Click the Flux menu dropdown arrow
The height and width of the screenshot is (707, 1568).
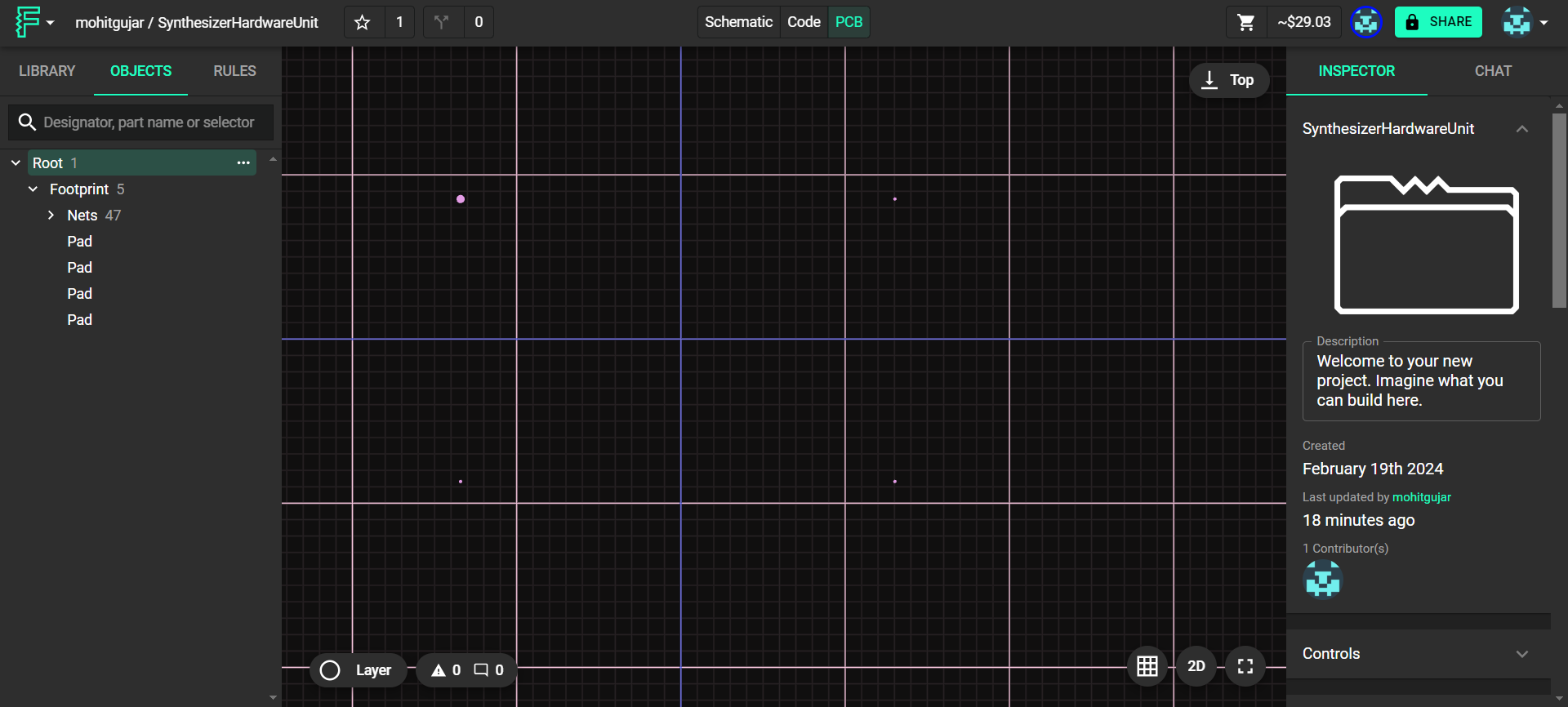[x=50, y=23]
